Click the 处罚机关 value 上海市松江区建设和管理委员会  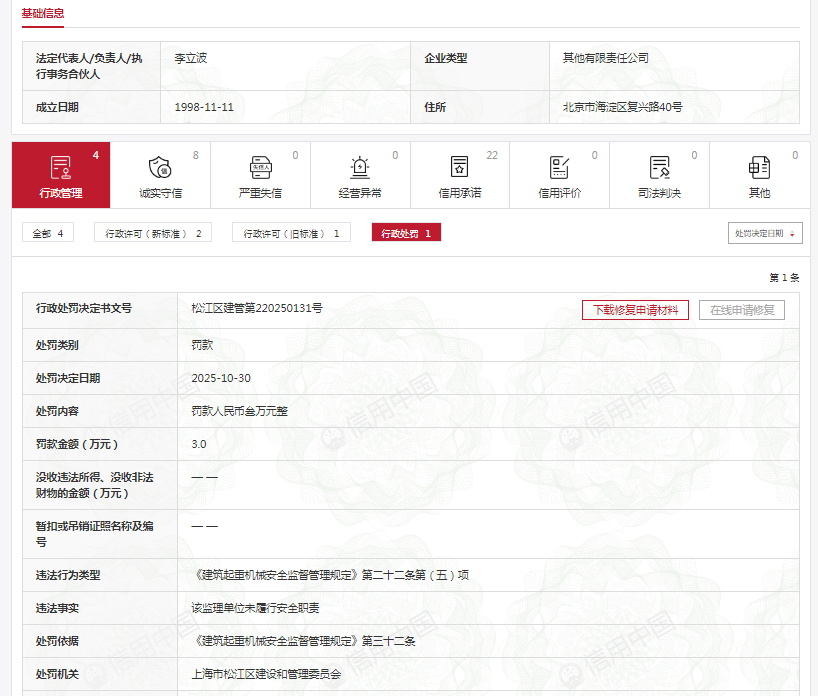(x=266, y=674)
